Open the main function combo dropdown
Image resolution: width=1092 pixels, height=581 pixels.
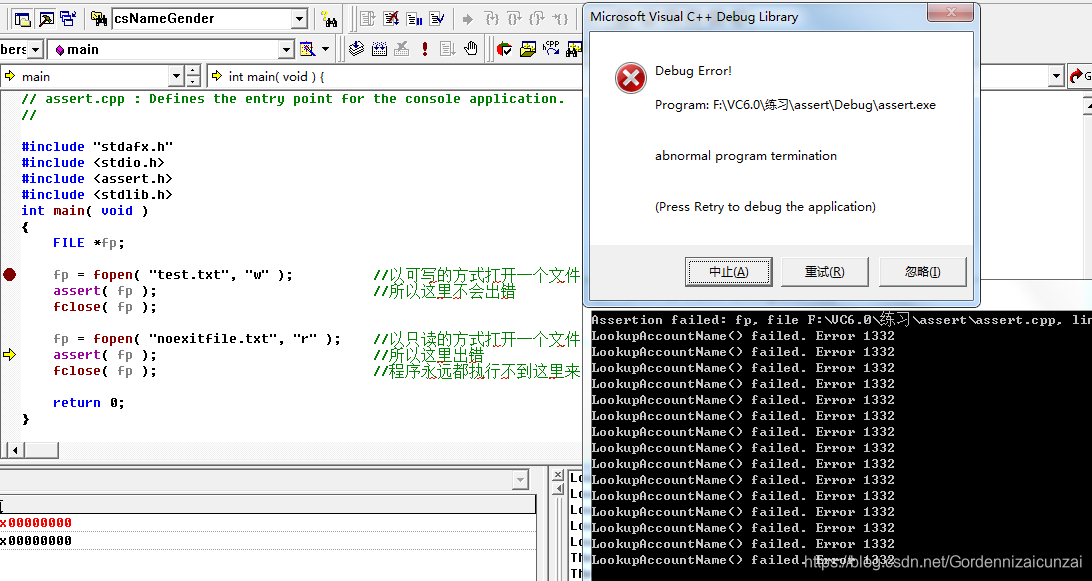[x=286, y=48]
